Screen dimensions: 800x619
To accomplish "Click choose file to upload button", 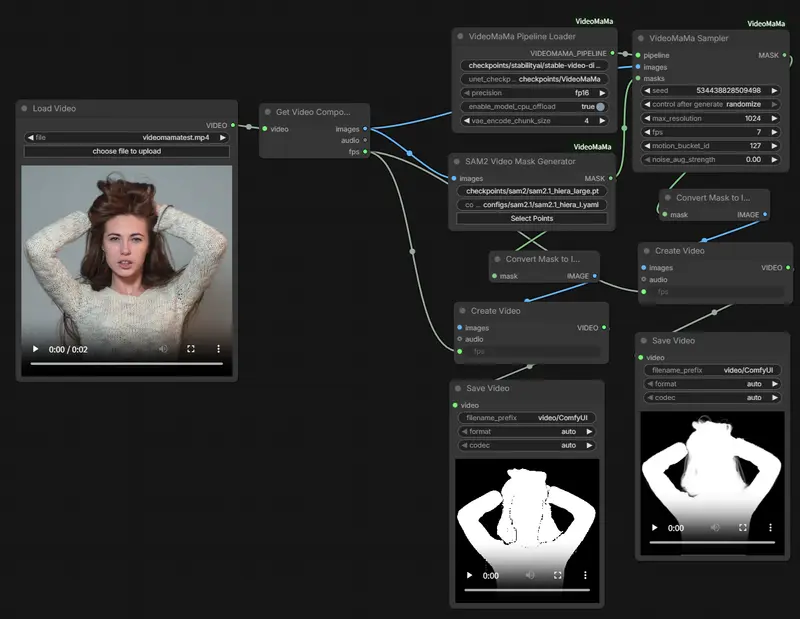I will coord(127,151).
